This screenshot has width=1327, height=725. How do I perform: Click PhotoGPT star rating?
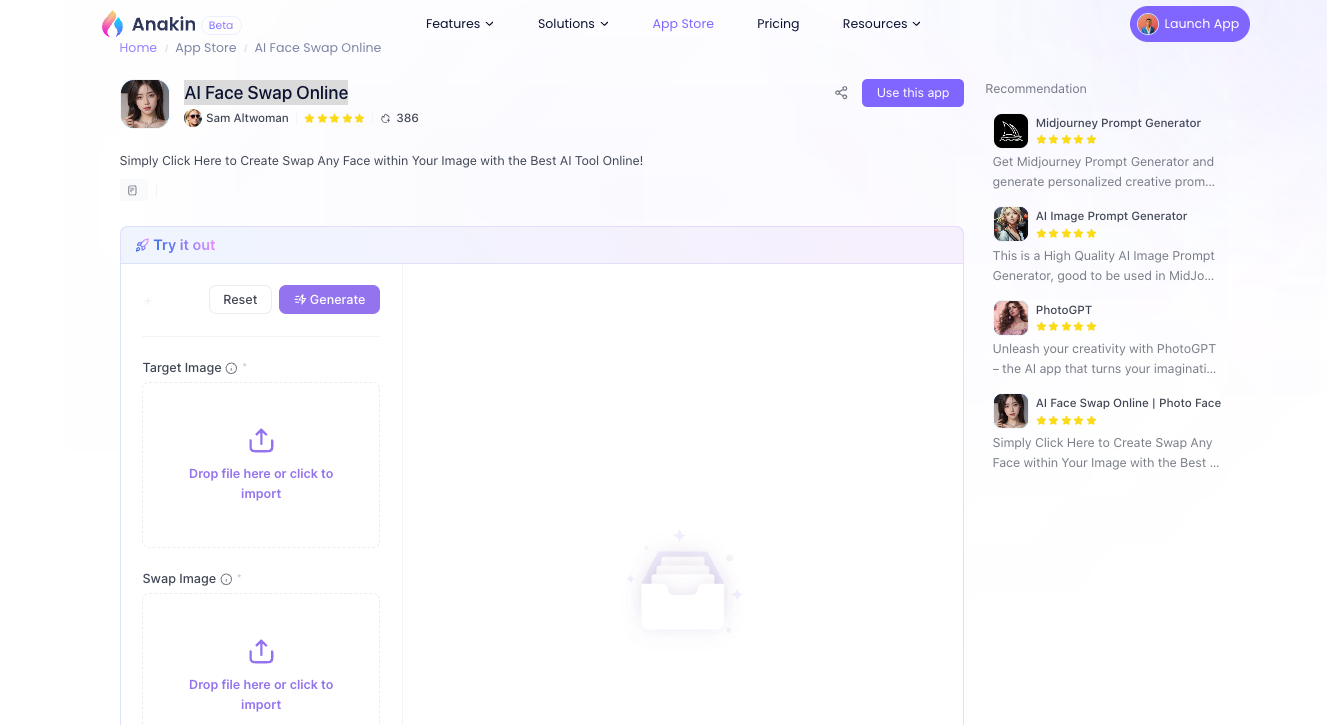click(1066, 327)
